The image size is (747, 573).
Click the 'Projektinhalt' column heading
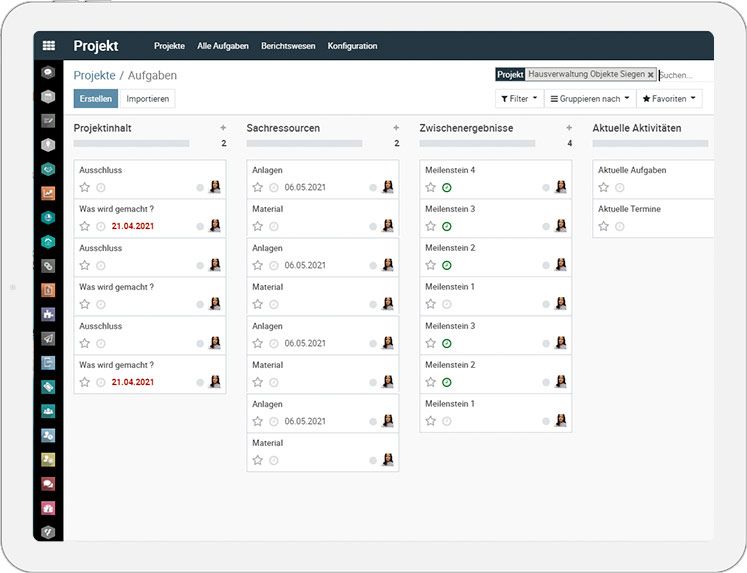(x=102, y=128)
